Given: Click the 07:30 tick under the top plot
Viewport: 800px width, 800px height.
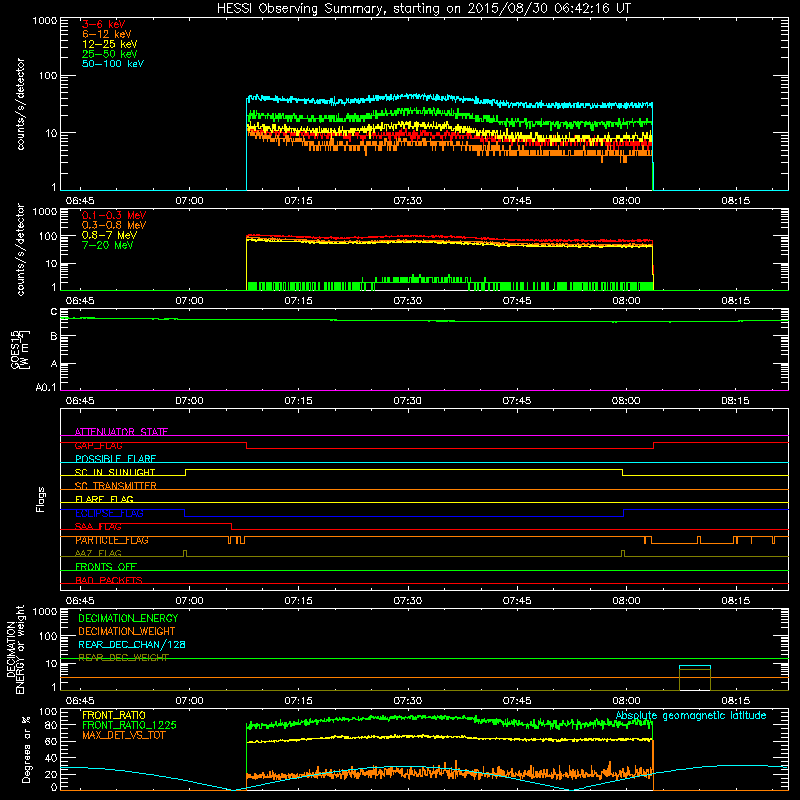Looking at the screenshot, I should (x=408, y=201).
